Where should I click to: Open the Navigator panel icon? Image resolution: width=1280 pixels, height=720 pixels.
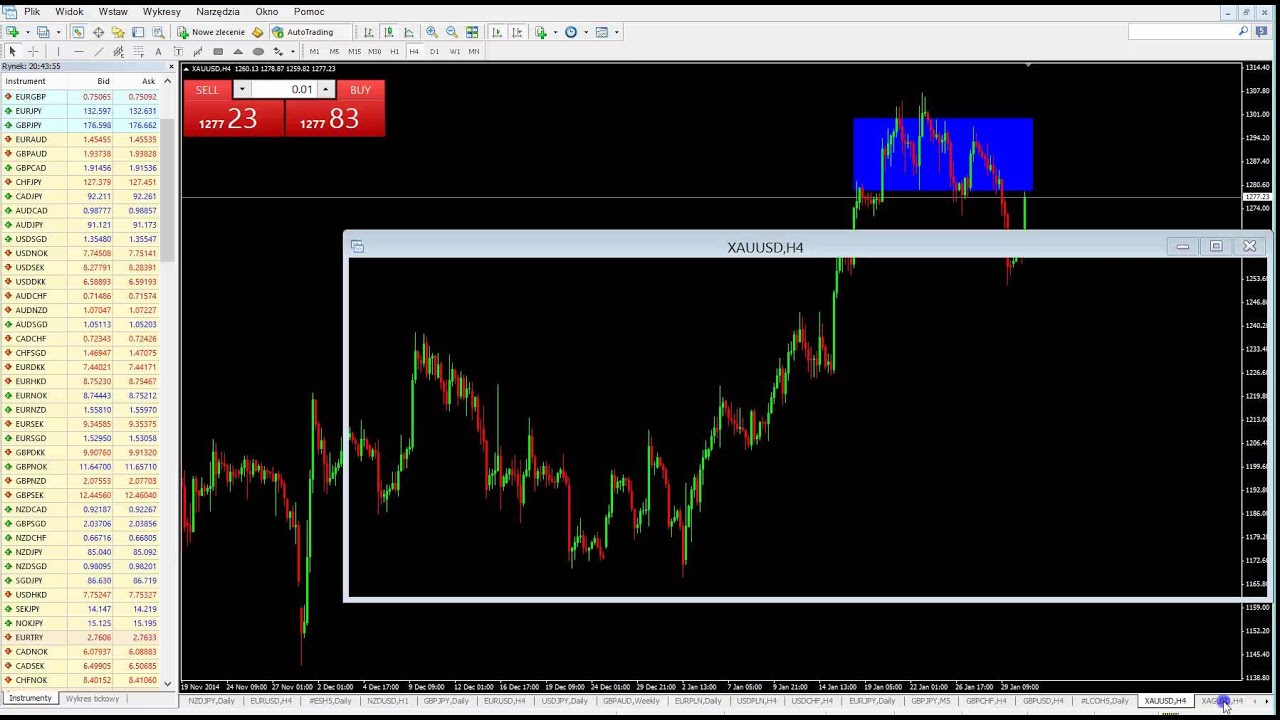point(118,32)
